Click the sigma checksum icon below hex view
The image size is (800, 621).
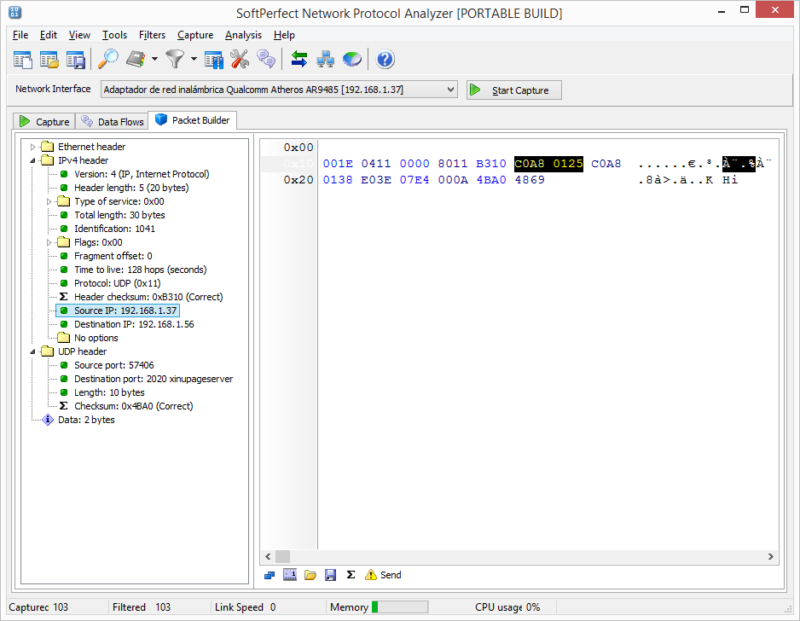pos(350,574)
